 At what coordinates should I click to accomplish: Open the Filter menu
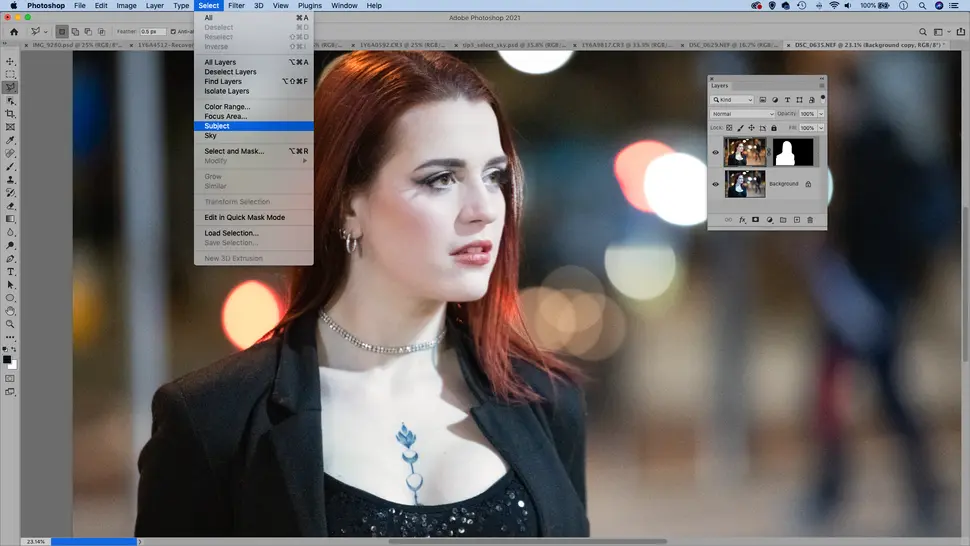(236, 6)
